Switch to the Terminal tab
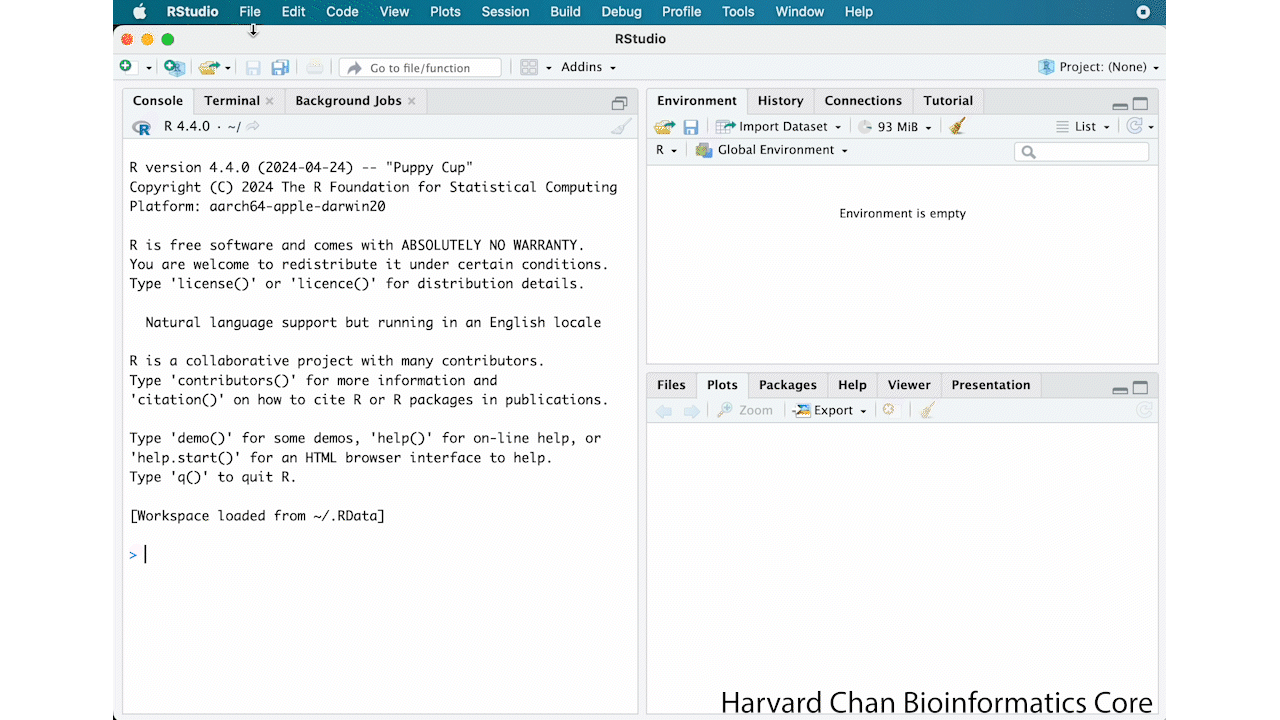This screenshot has width=1280, height=720. pyautogui.click(x=232, y=100)
